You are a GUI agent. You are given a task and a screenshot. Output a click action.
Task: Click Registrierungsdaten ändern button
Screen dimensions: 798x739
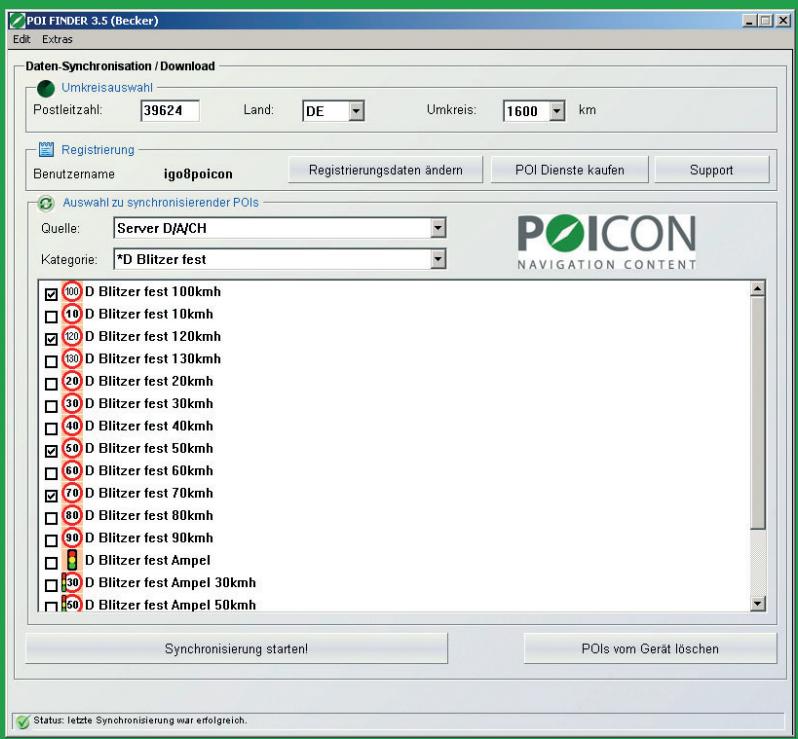385,170
